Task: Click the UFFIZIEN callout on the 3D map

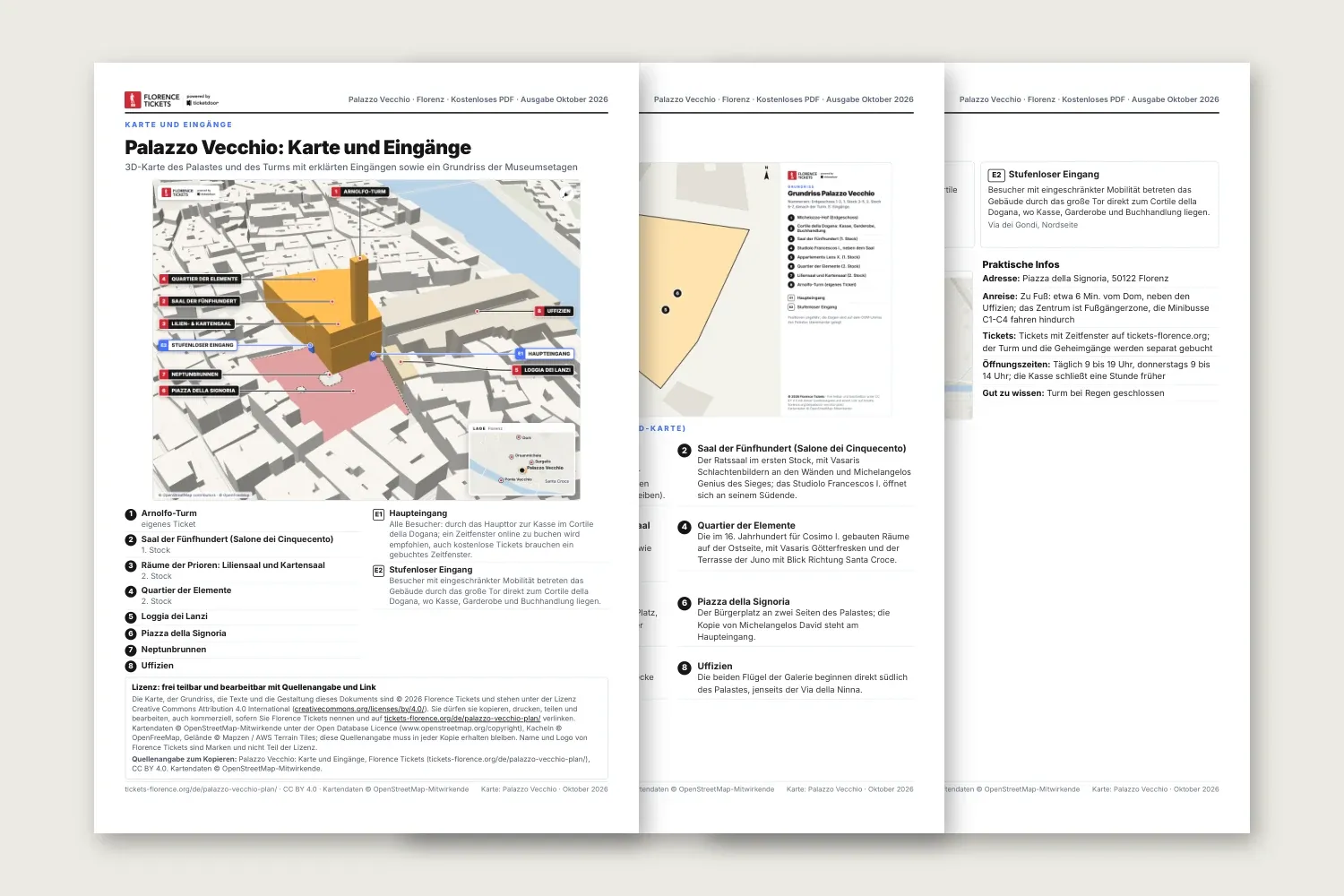Action: tap(554, 311)
